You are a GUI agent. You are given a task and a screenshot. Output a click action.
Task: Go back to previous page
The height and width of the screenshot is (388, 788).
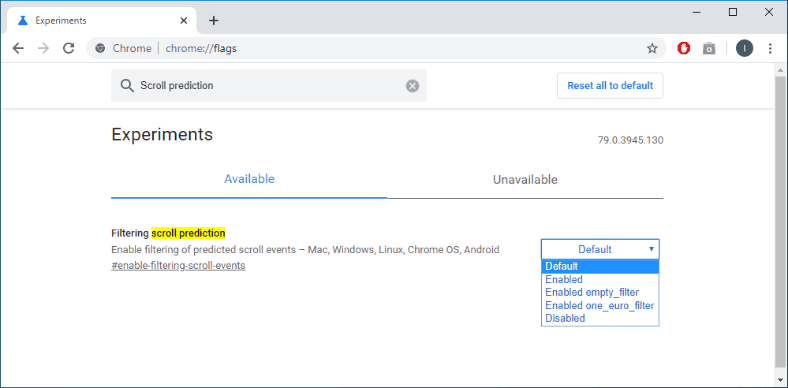18,48
